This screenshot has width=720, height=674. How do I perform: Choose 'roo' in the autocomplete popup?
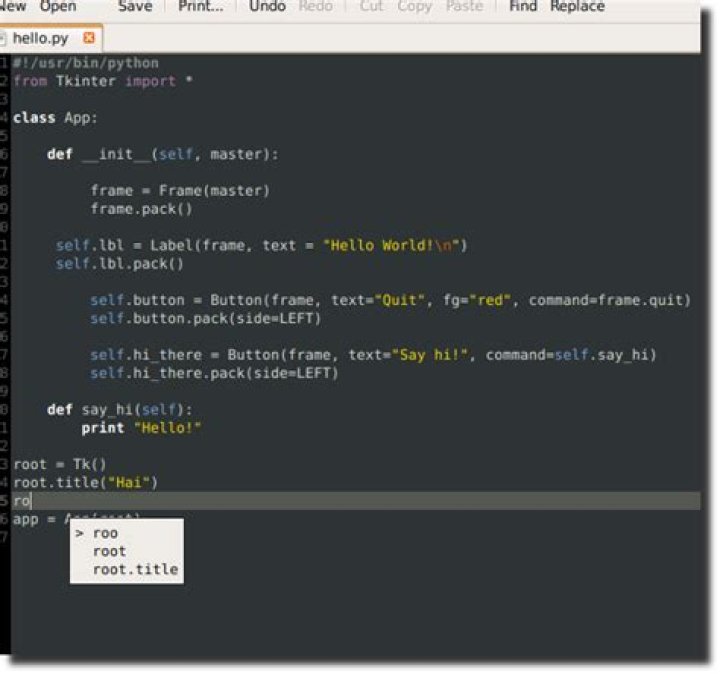point(106,533)
